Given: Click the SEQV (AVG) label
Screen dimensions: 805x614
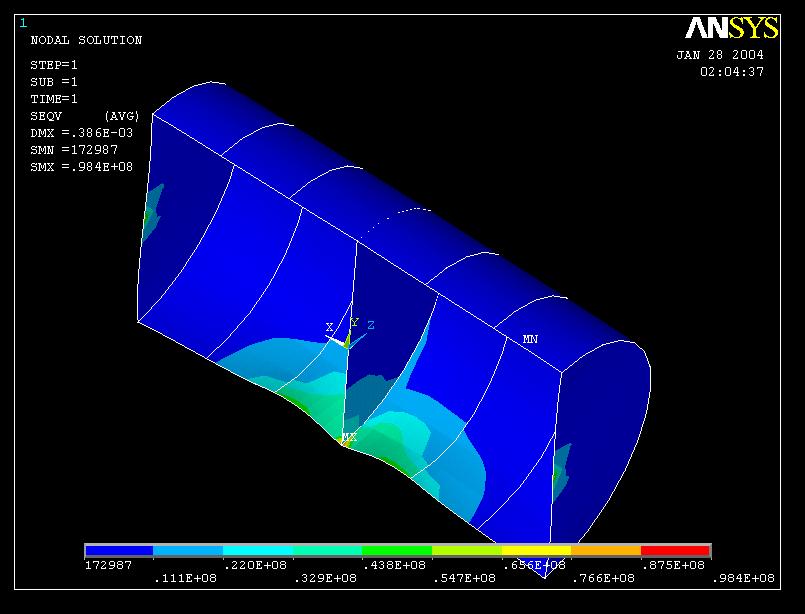Looking at the screenshot, I should tap(85, 116).
